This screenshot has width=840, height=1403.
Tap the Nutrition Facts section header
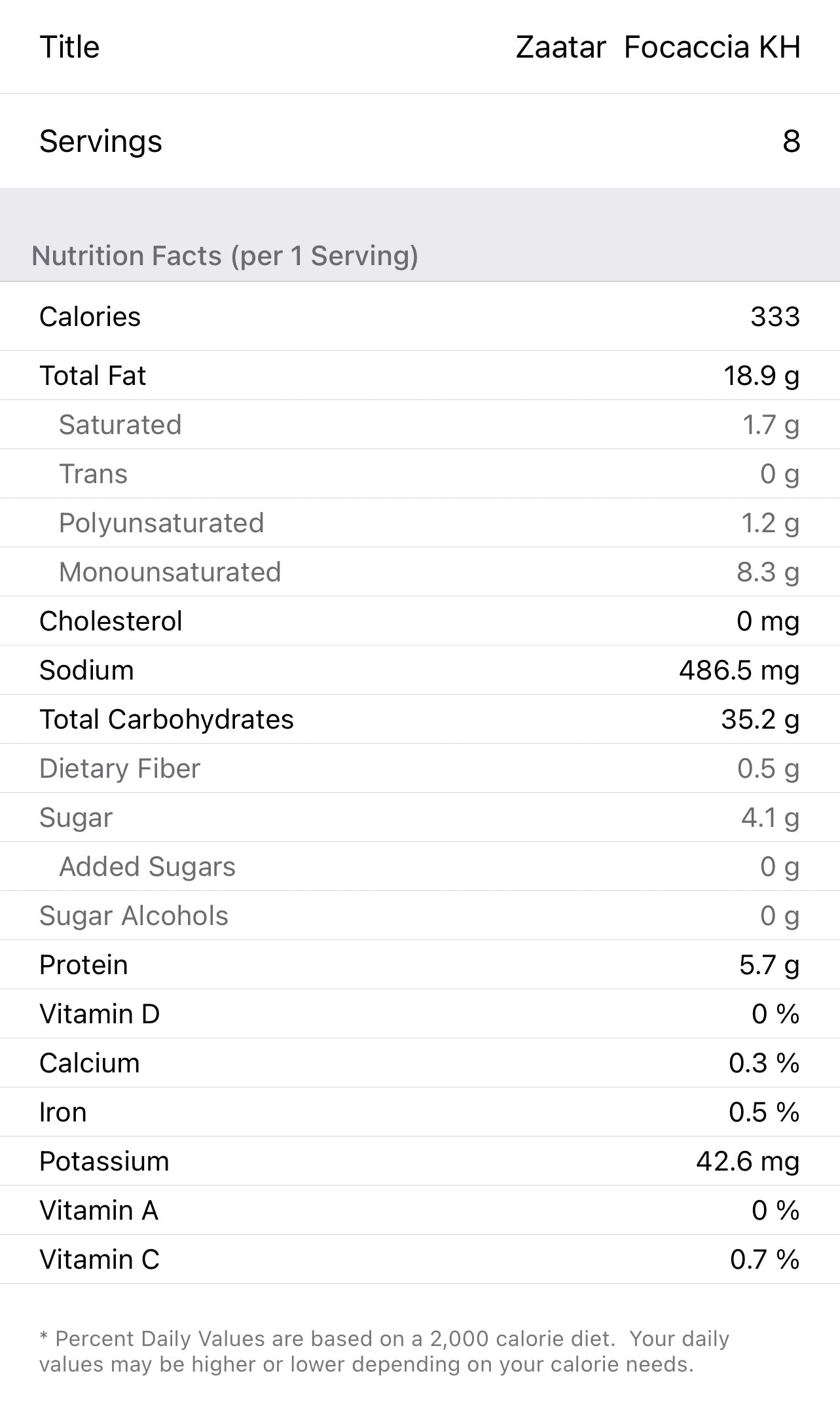(x=225, y=256)
